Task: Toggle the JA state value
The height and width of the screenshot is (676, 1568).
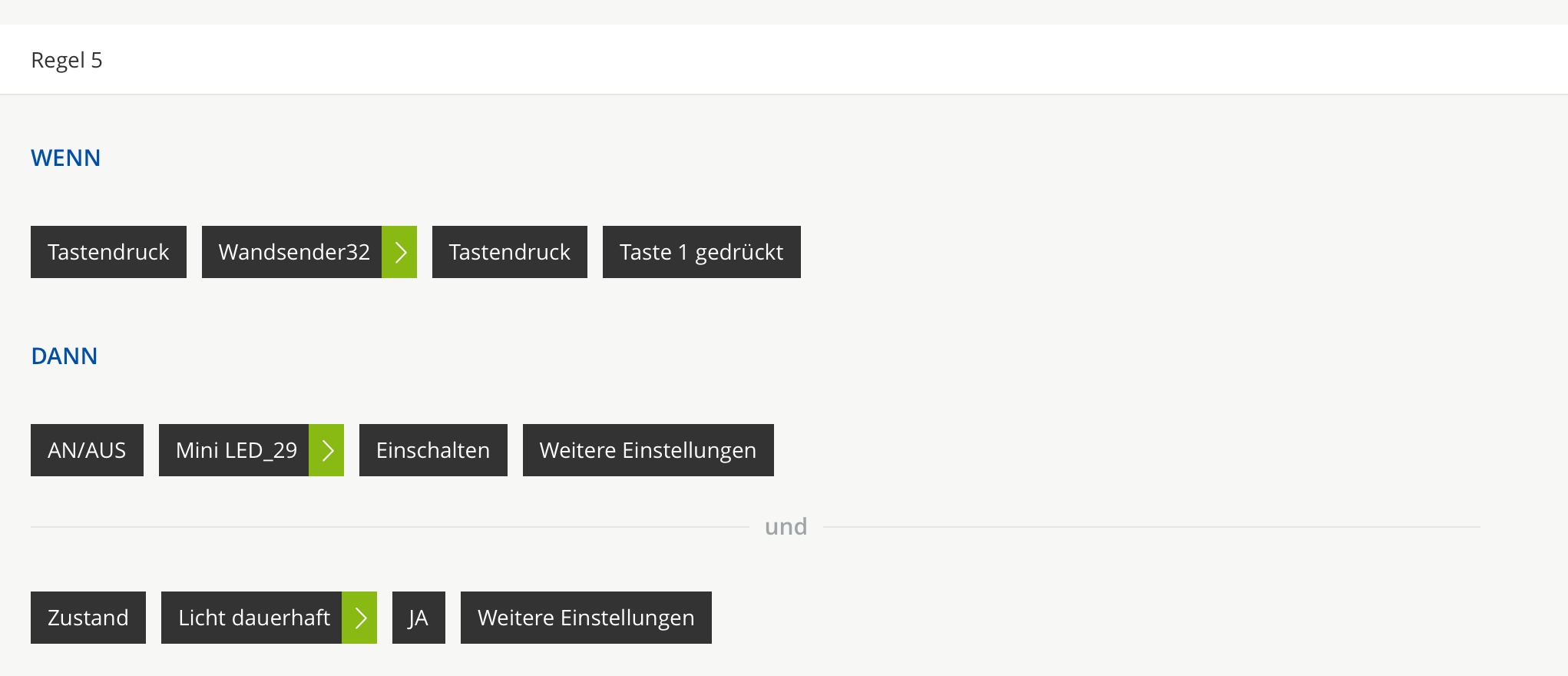Action: click(418, 618)
